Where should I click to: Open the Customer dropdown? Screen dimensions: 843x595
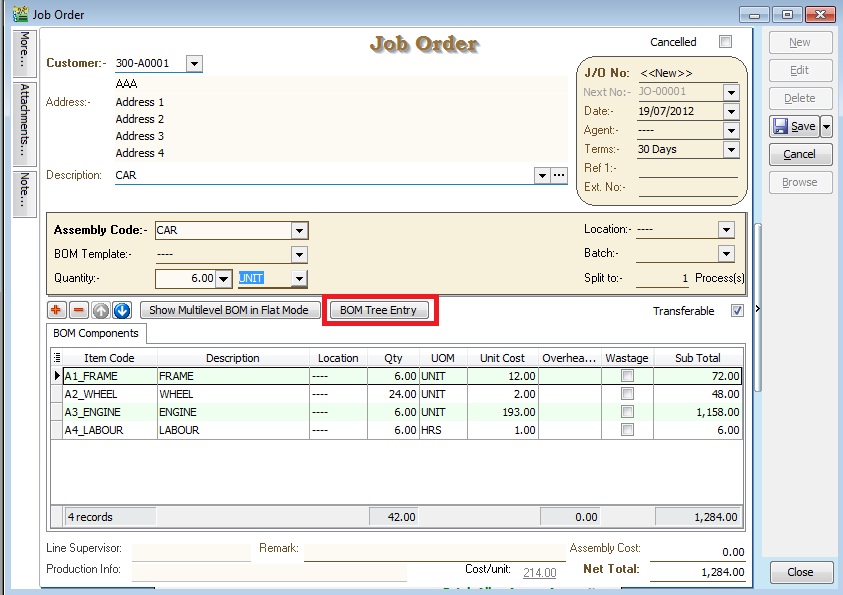[x=194, y=62]
